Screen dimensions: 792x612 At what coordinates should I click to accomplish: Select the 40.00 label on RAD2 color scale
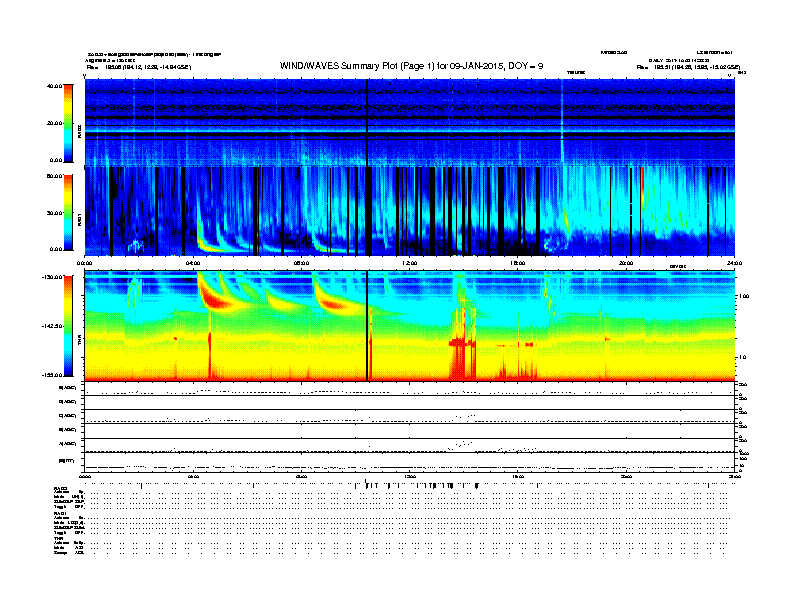(55, 86)
